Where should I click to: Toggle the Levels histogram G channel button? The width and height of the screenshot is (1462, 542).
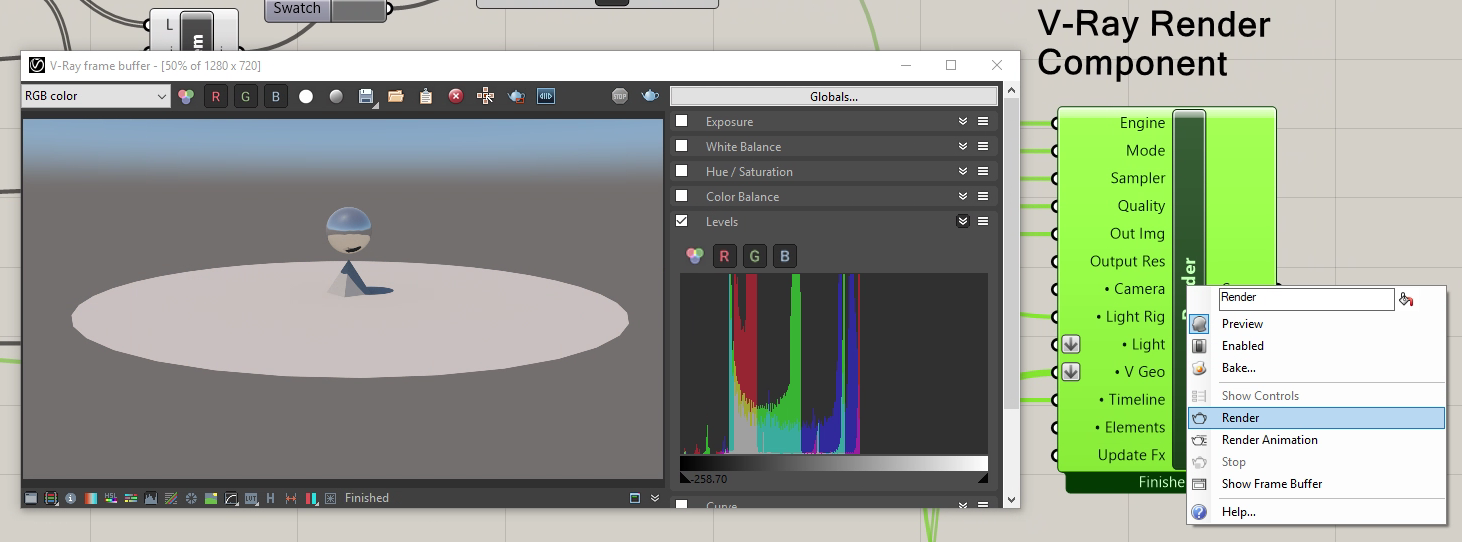click(755, 256)
